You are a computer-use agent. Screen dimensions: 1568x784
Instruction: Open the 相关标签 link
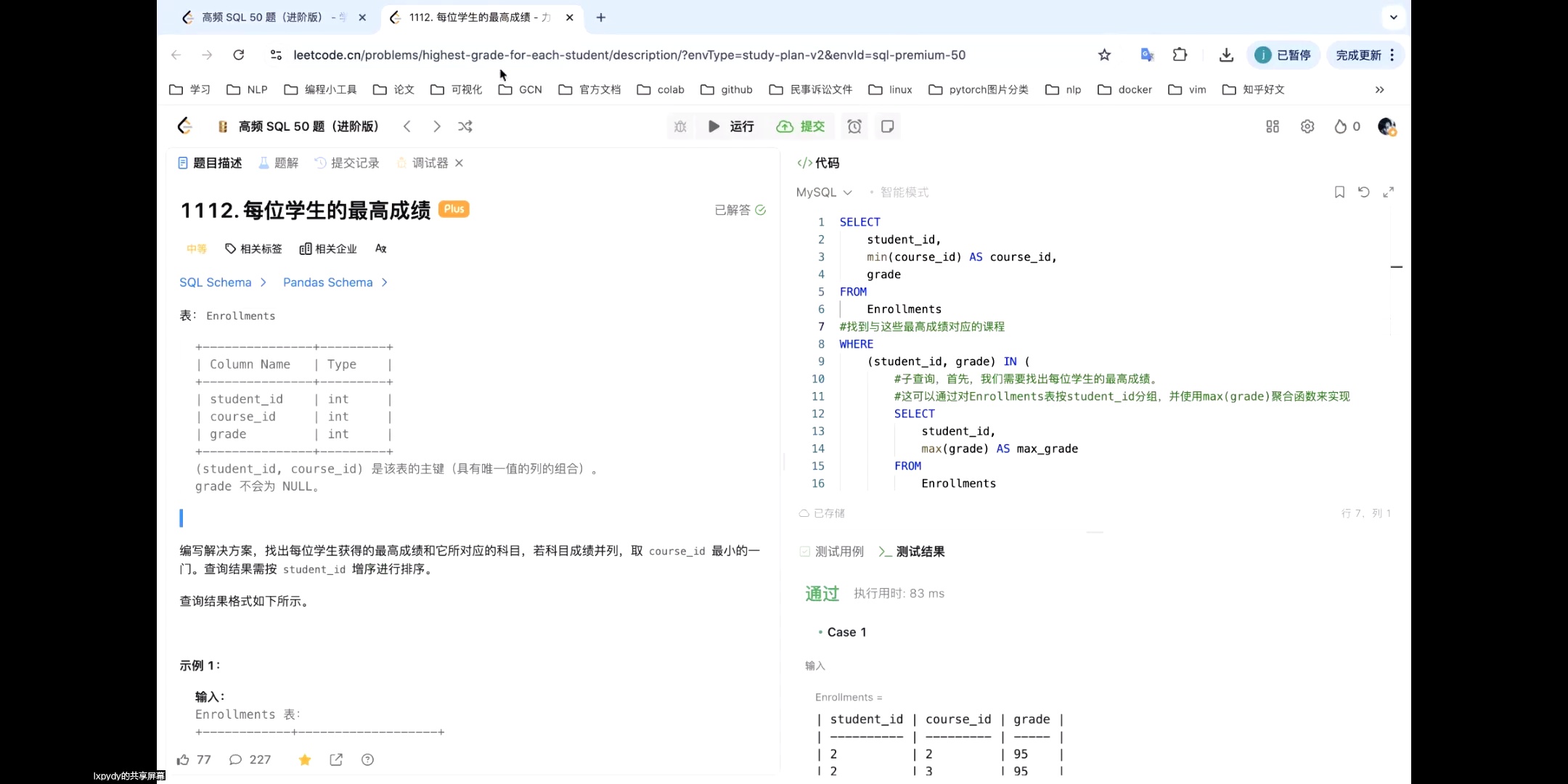coord(253,248)
